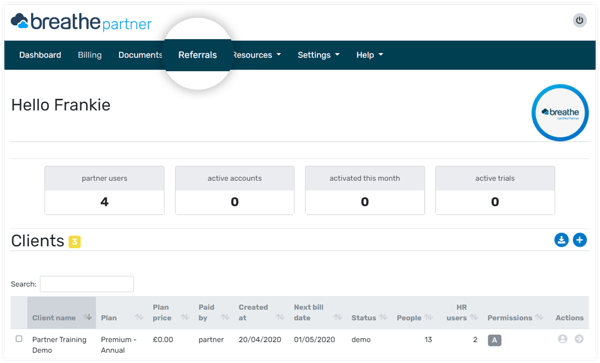
Task: Open the Referrals menu item
Action: pos(197,55)
